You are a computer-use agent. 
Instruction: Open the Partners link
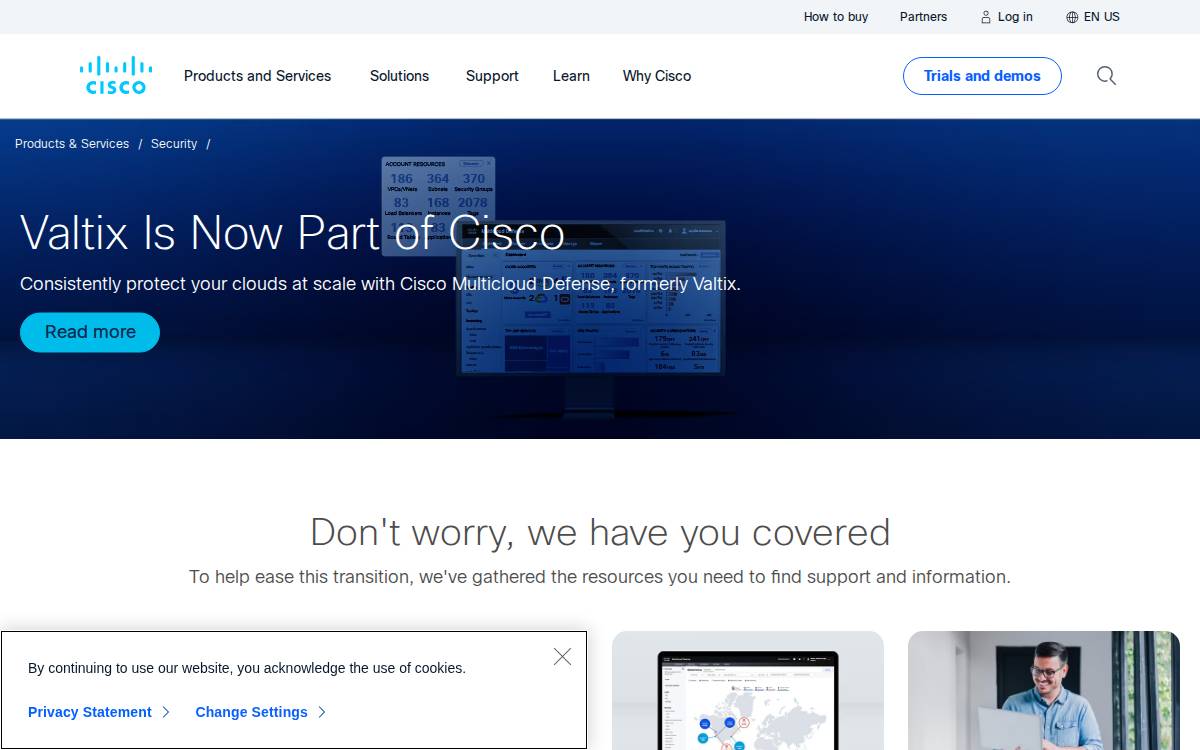(x=923, y=17)
